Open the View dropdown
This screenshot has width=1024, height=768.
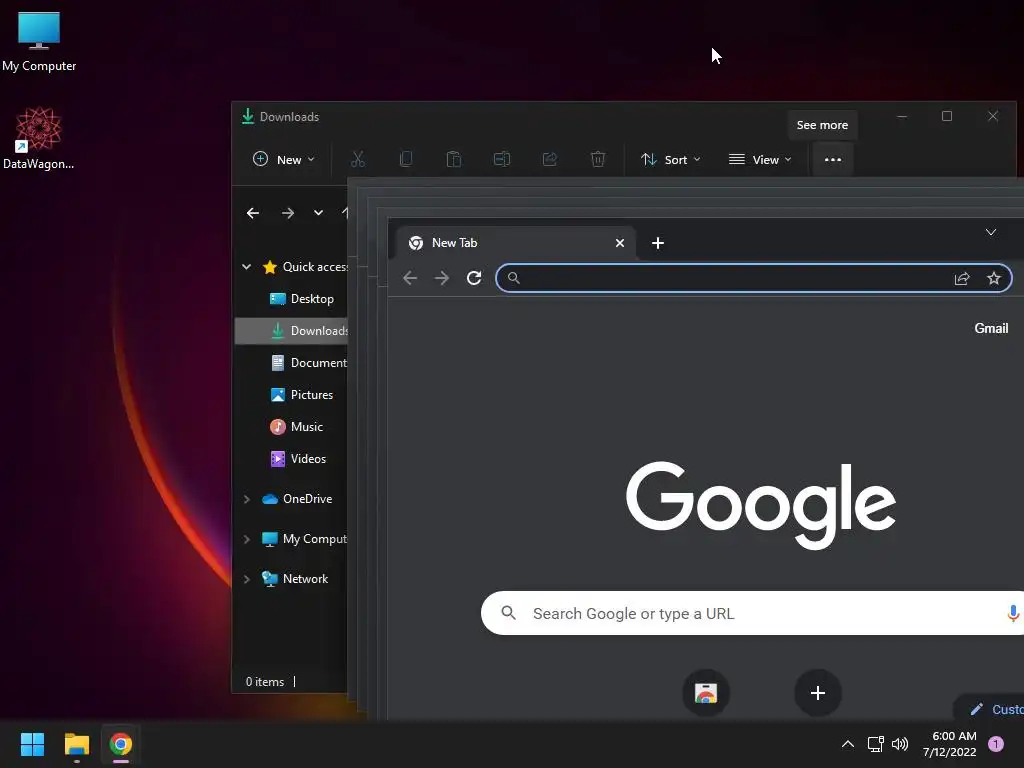click(x=760, y=159)
